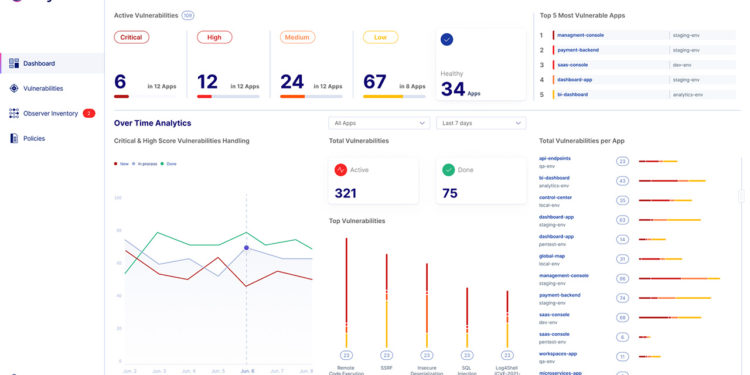The width and height of the screenshot is (750, 375).
Task: Click the staging-env label beside managment-console in Top 5
Action: point(686,35)
